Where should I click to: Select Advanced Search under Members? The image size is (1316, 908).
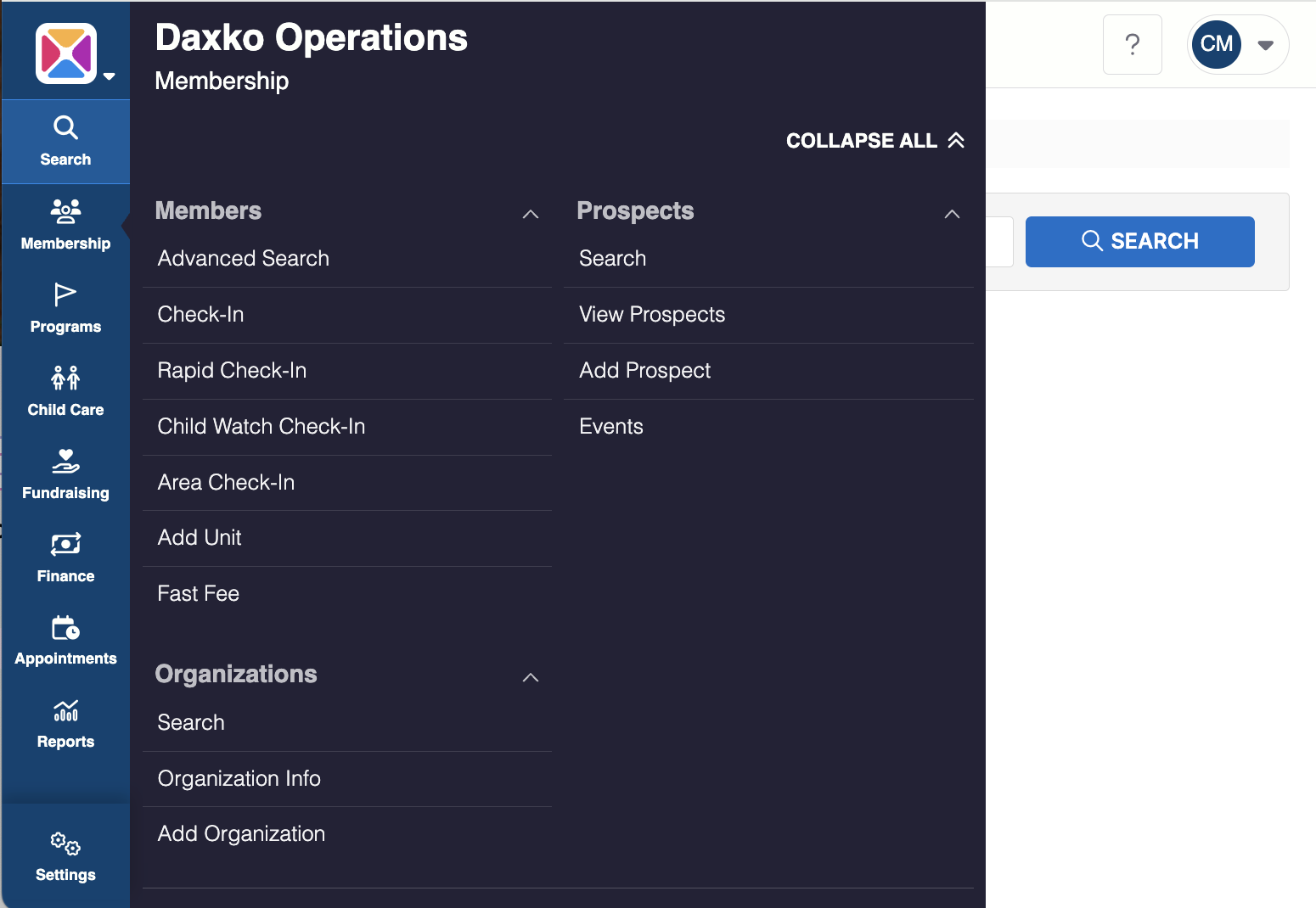point(244,259)
